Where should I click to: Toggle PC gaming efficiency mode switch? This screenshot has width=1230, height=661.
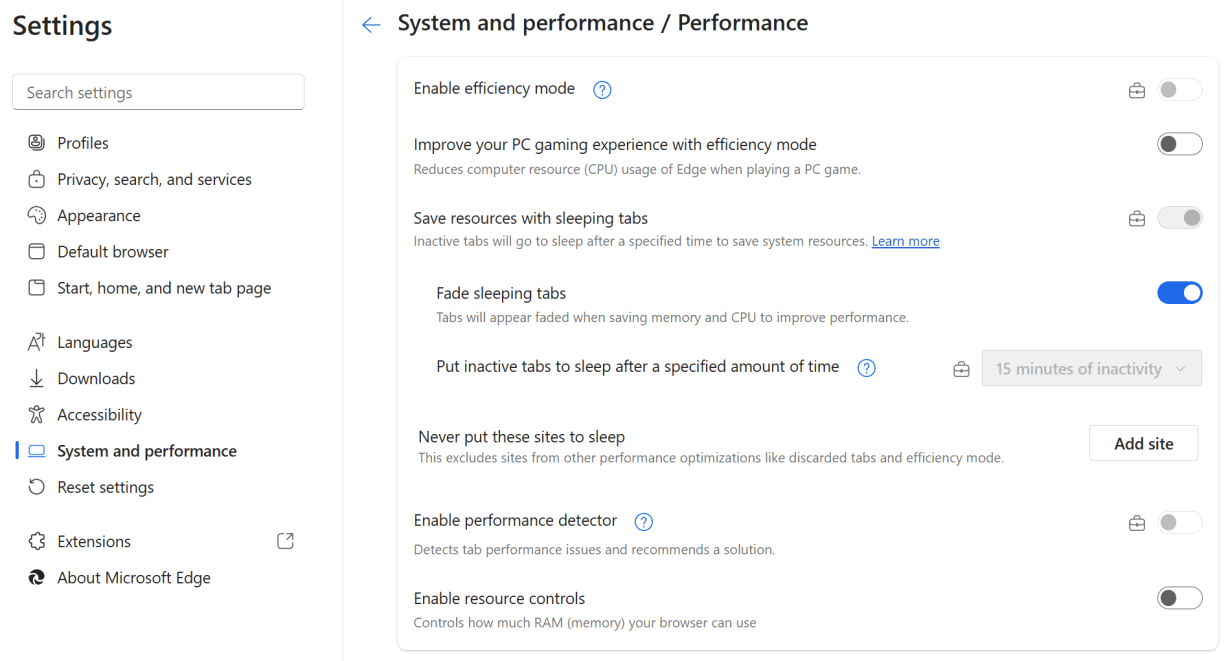[1180, 144]
